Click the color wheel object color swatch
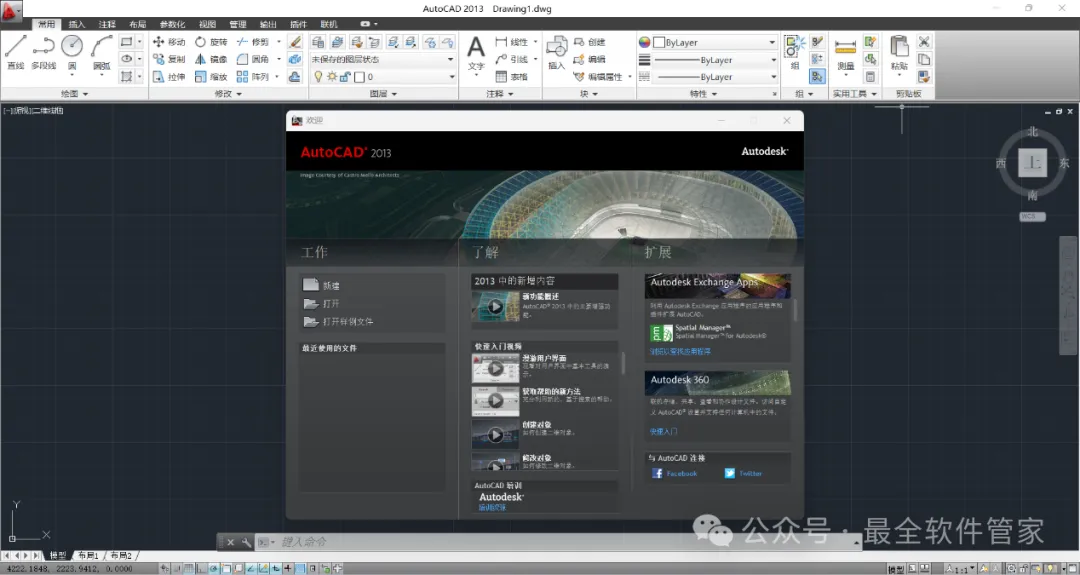The width and height of the screenshot is (1080, 575). click(x=644, y=42)
